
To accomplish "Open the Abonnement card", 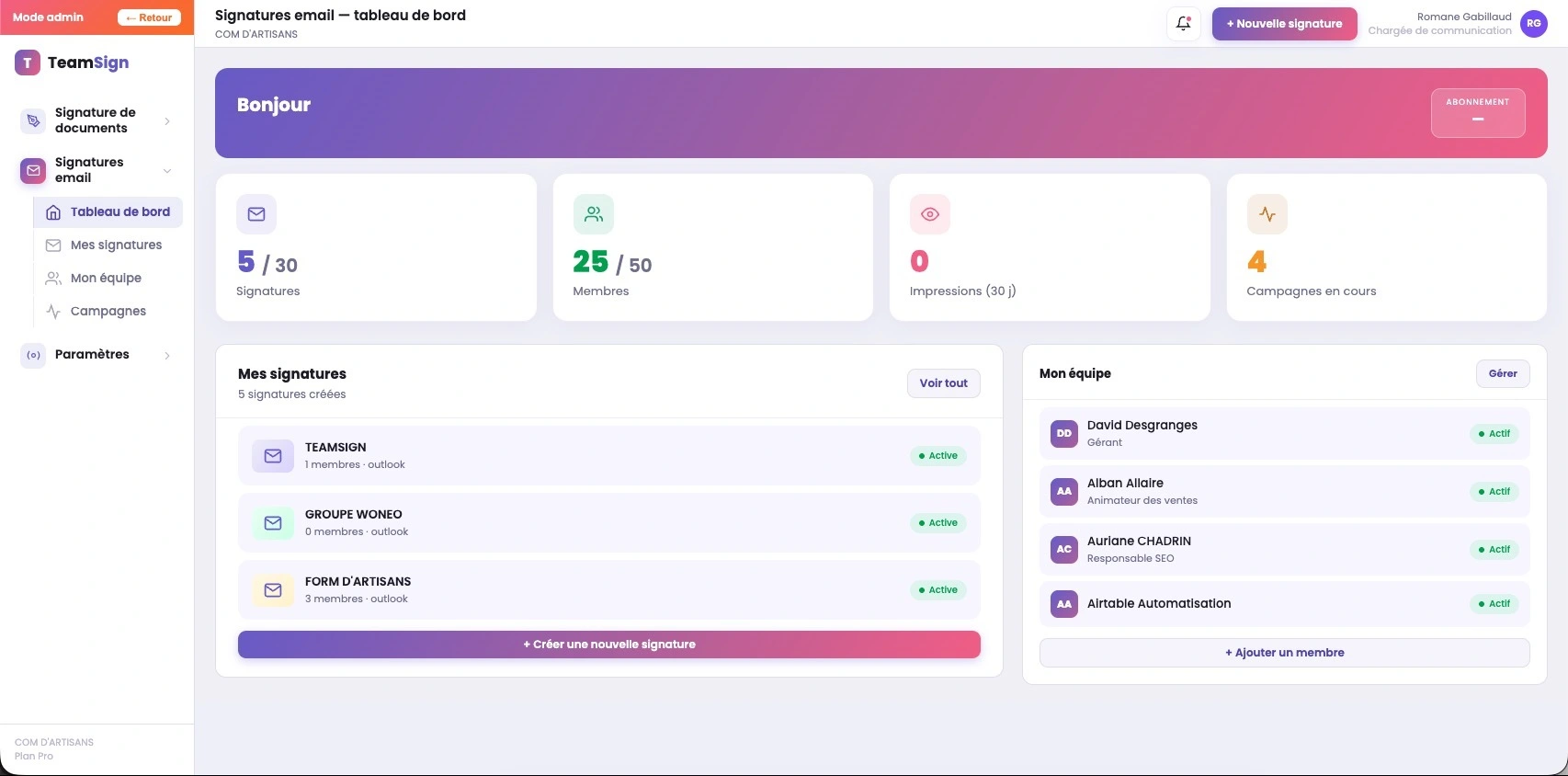I will point(1478,113).
